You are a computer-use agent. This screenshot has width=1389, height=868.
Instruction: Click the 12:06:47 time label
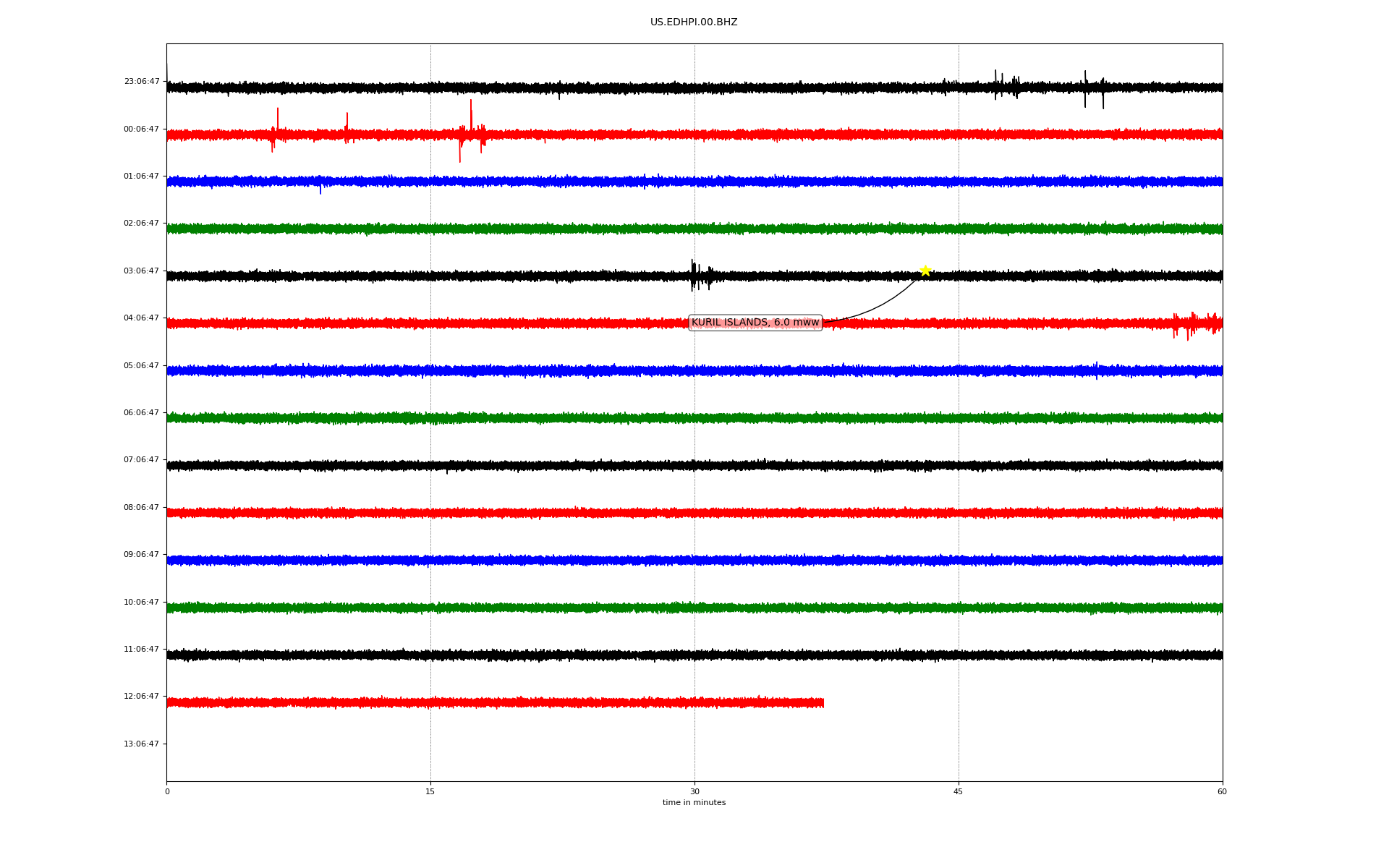click(x=142, y=697)
